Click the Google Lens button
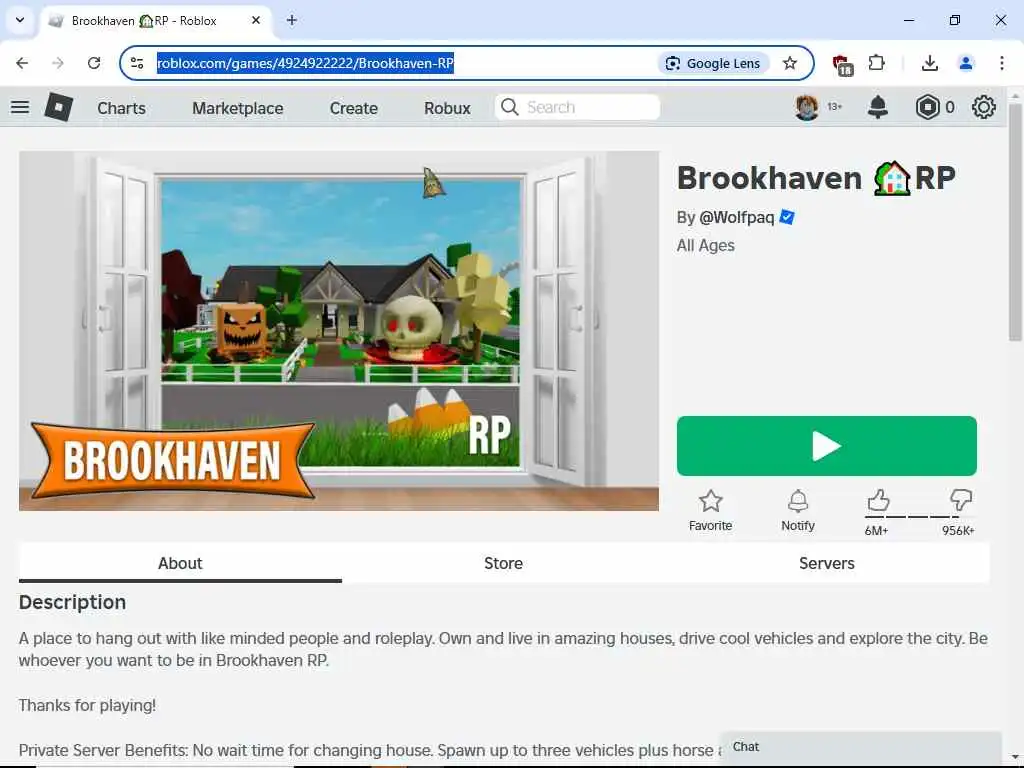 click(x=713, y=63)
